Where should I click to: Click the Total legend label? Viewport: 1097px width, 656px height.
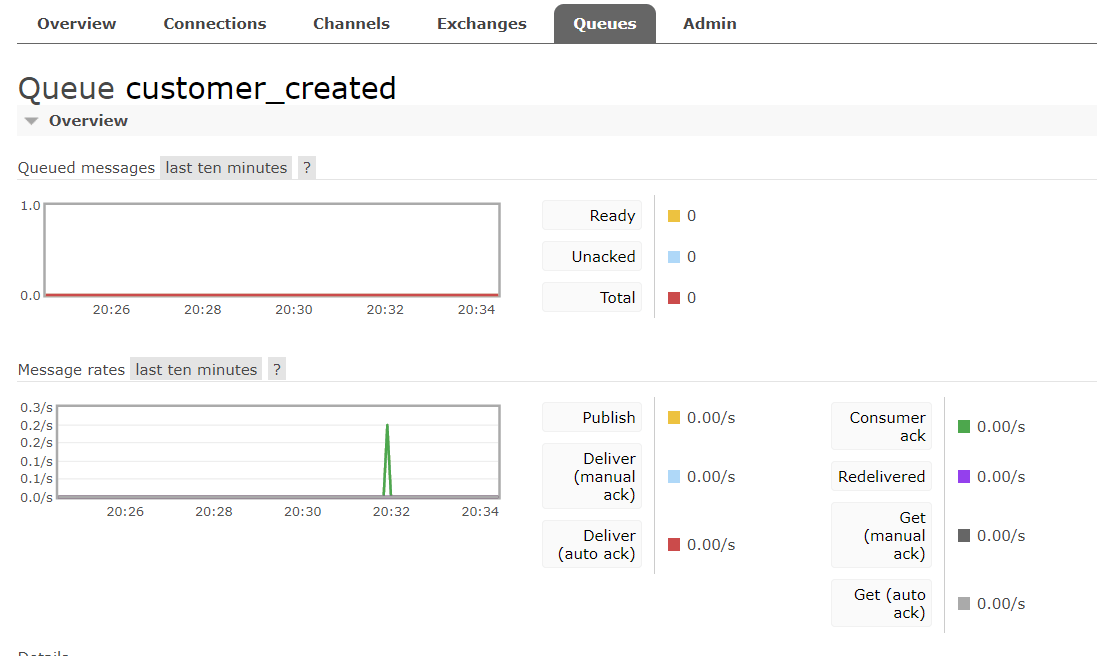pyautogui.click(x=592, y=297)
